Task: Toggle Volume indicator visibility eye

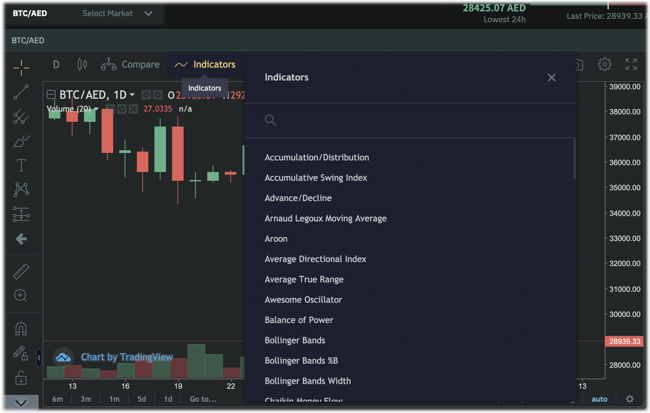Action: click(110, 109)
